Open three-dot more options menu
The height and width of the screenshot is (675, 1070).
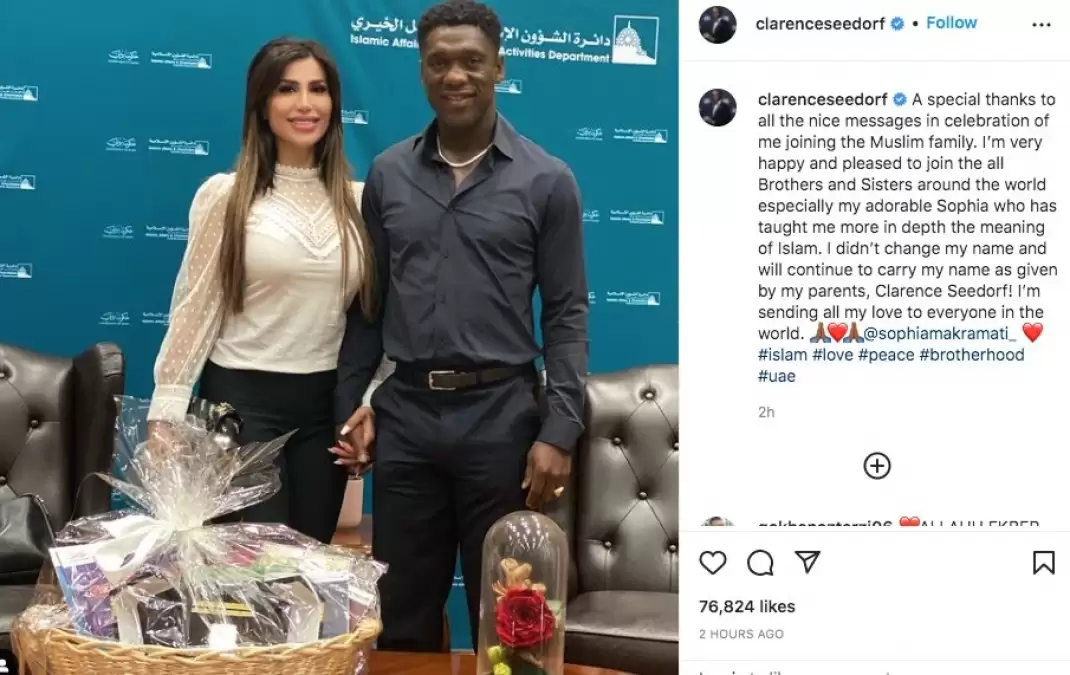[1041, 25]
